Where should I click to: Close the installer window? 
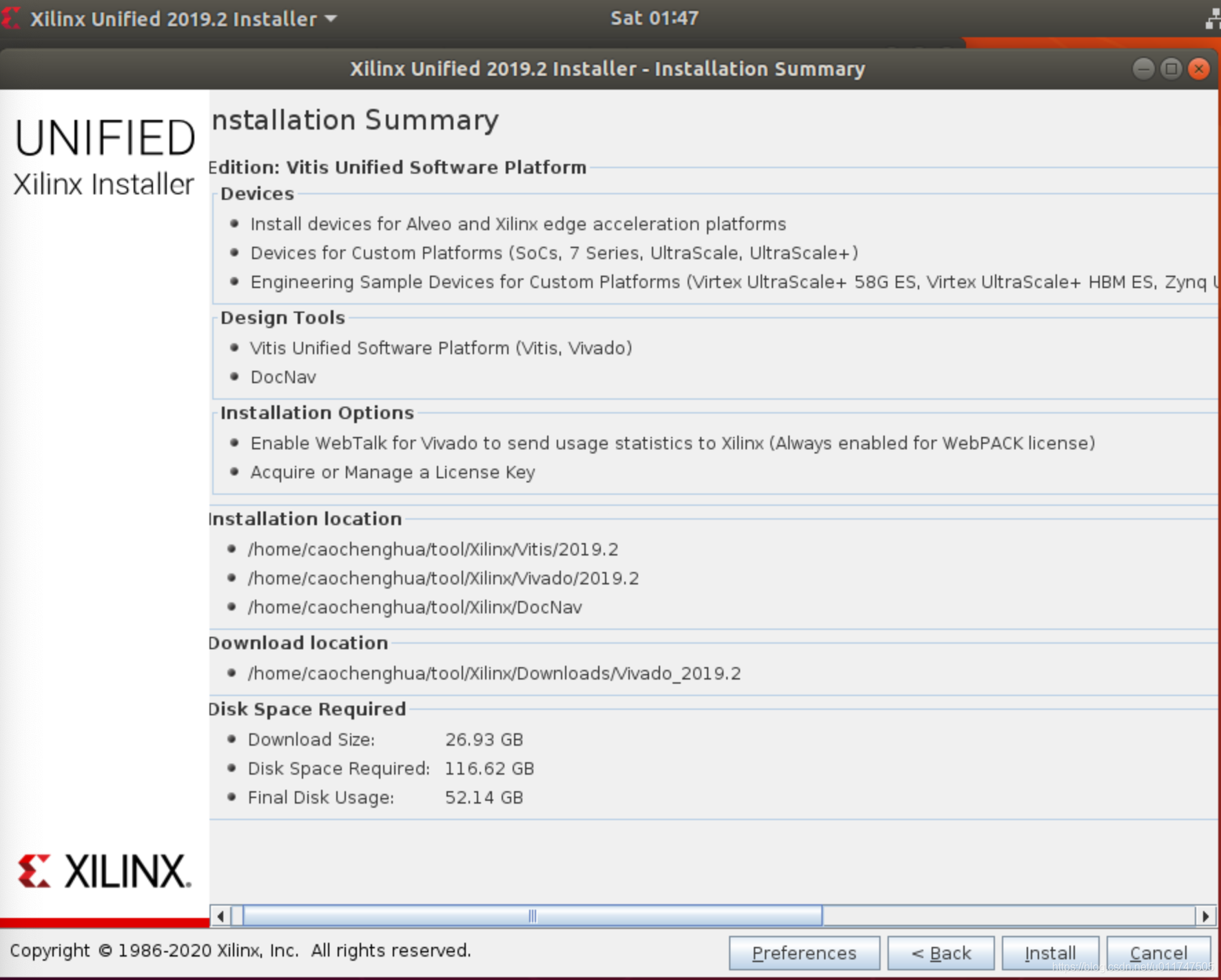1199,69
